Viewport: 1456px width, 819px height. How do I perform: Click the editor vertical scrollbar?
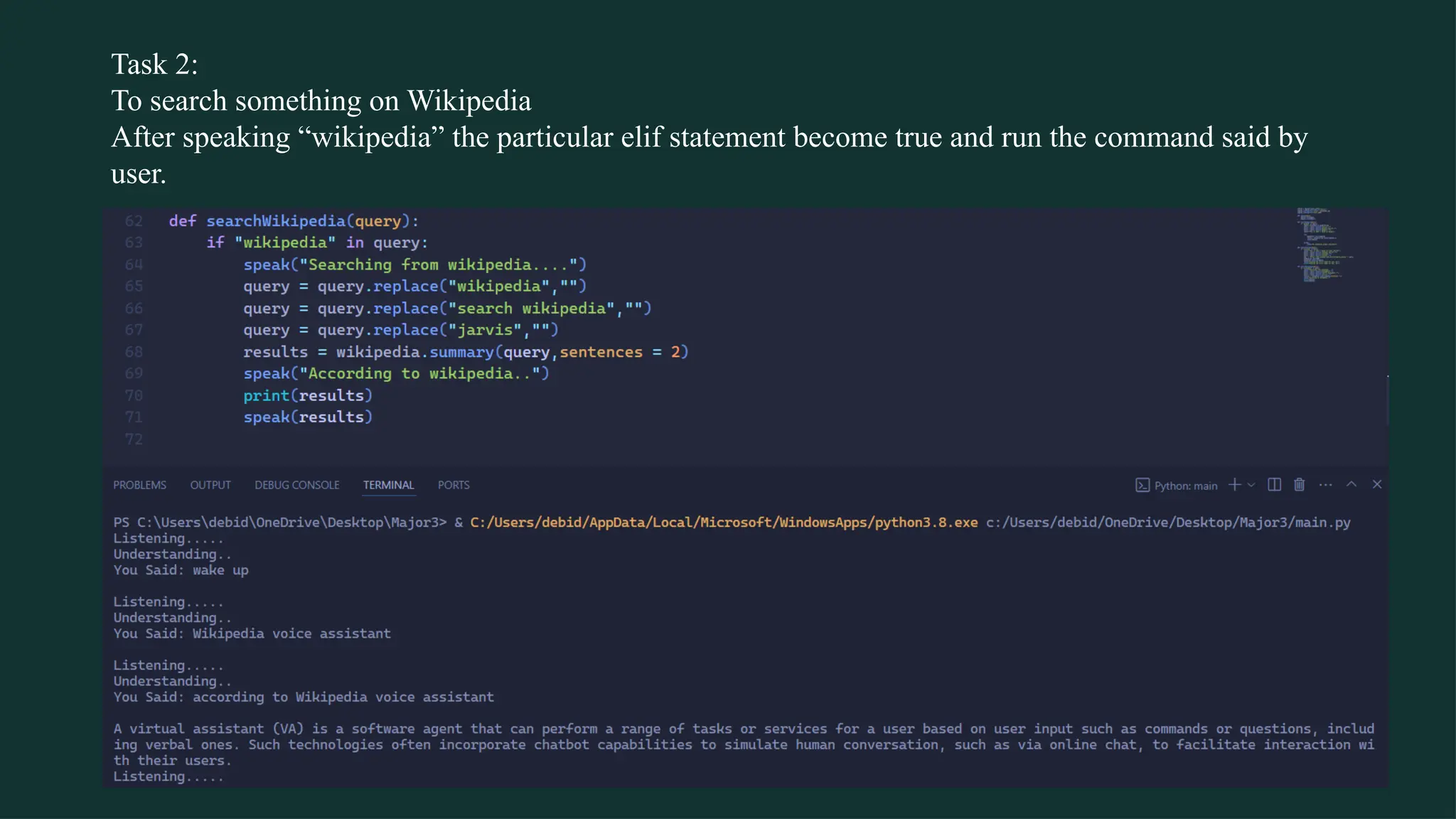coord(1387,400)
